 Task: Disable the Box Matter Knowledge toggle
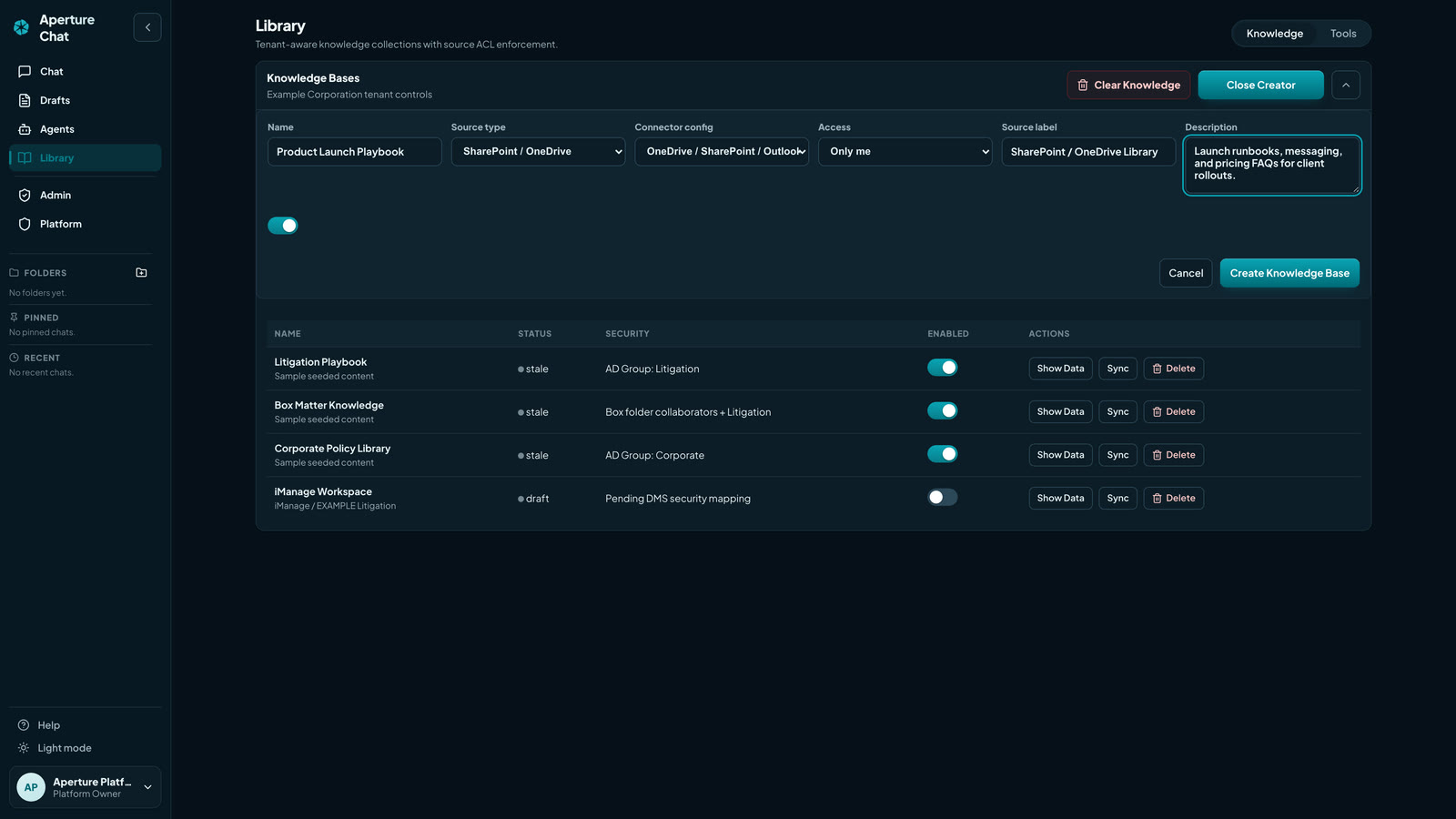943,410
